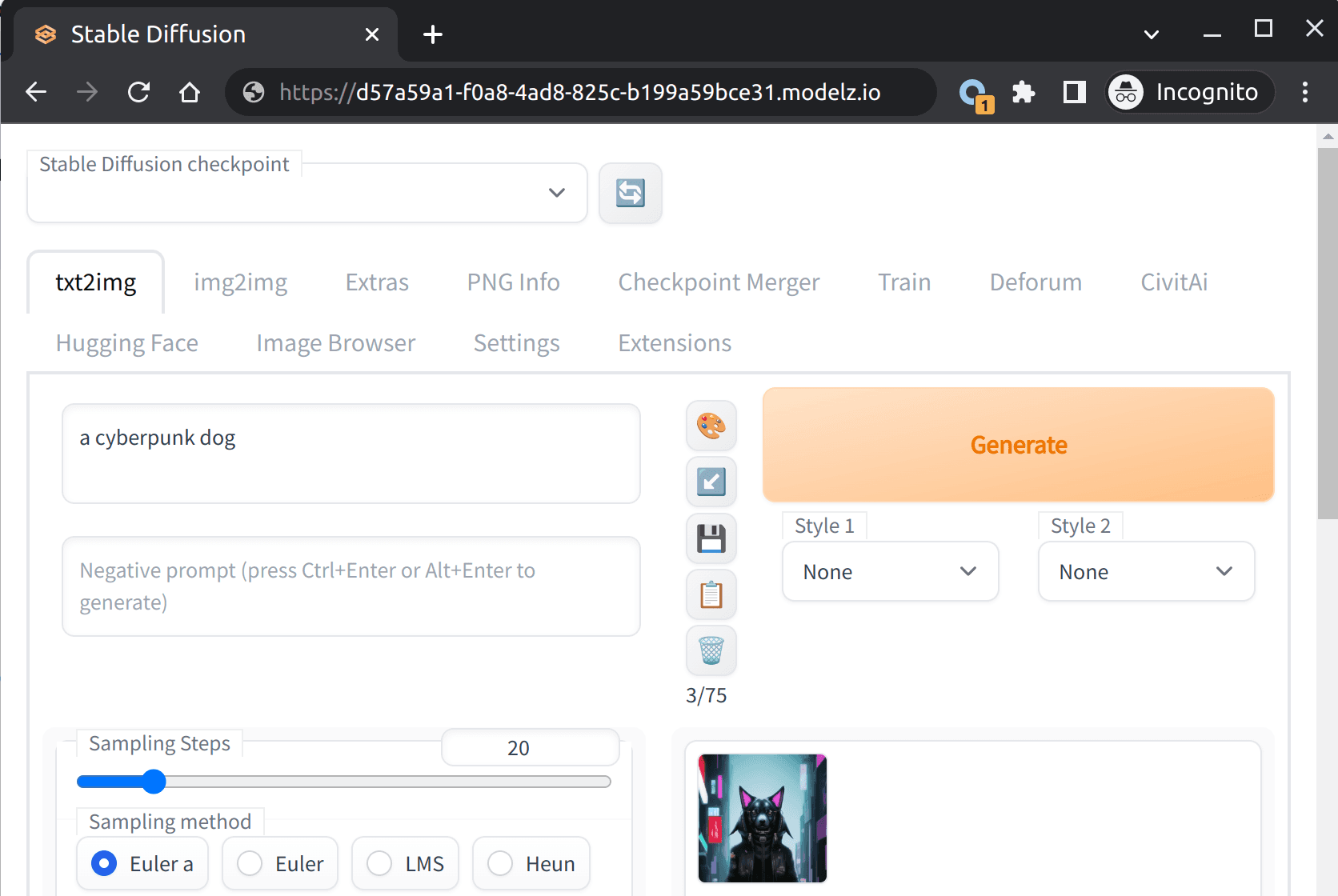Open the tab search chevron in title bar
Image resolution: width=1338 pixels, height=896 pixels.
1152,34
